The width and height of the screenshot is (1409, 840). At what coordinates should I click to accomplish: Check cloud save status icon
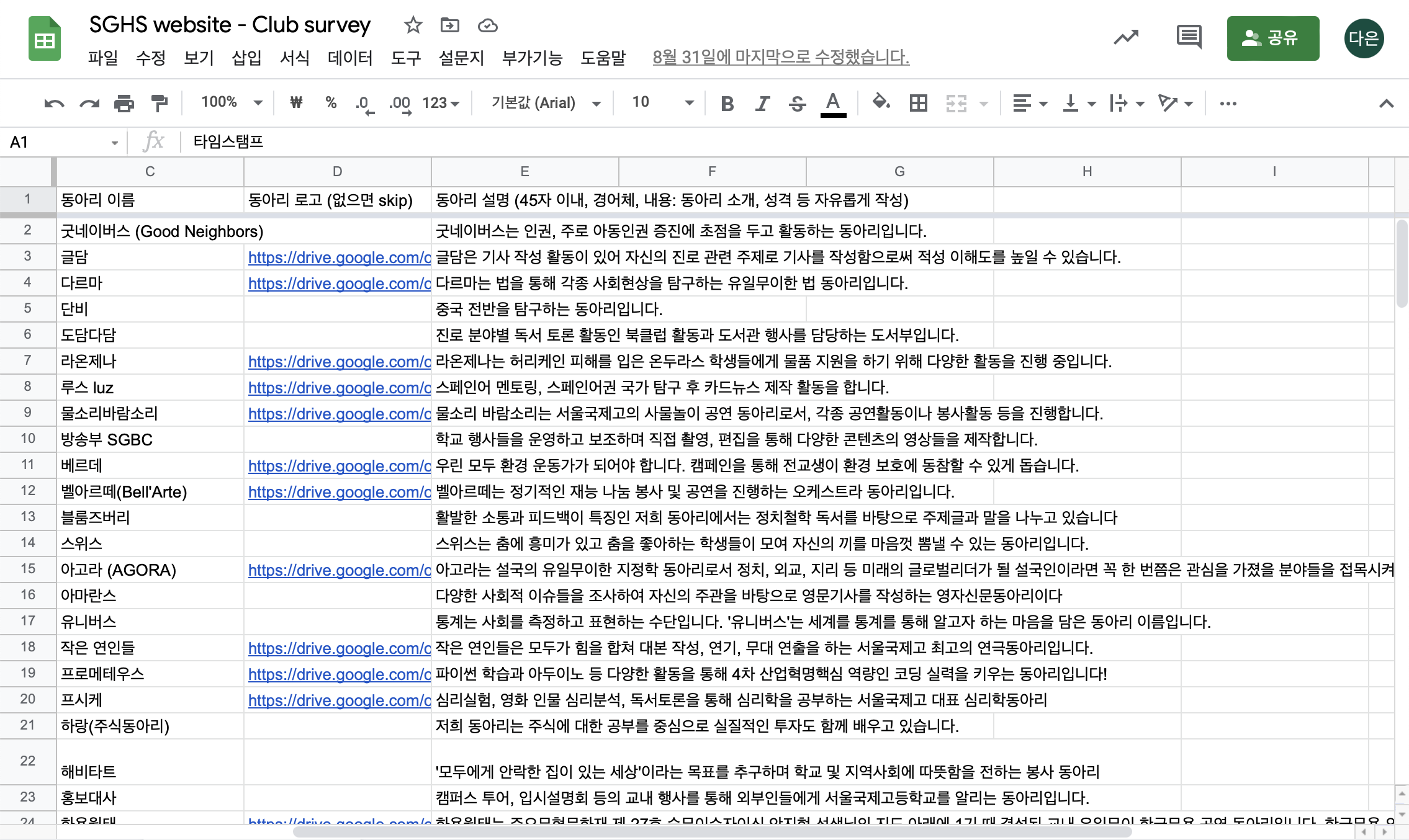[488, 25]
